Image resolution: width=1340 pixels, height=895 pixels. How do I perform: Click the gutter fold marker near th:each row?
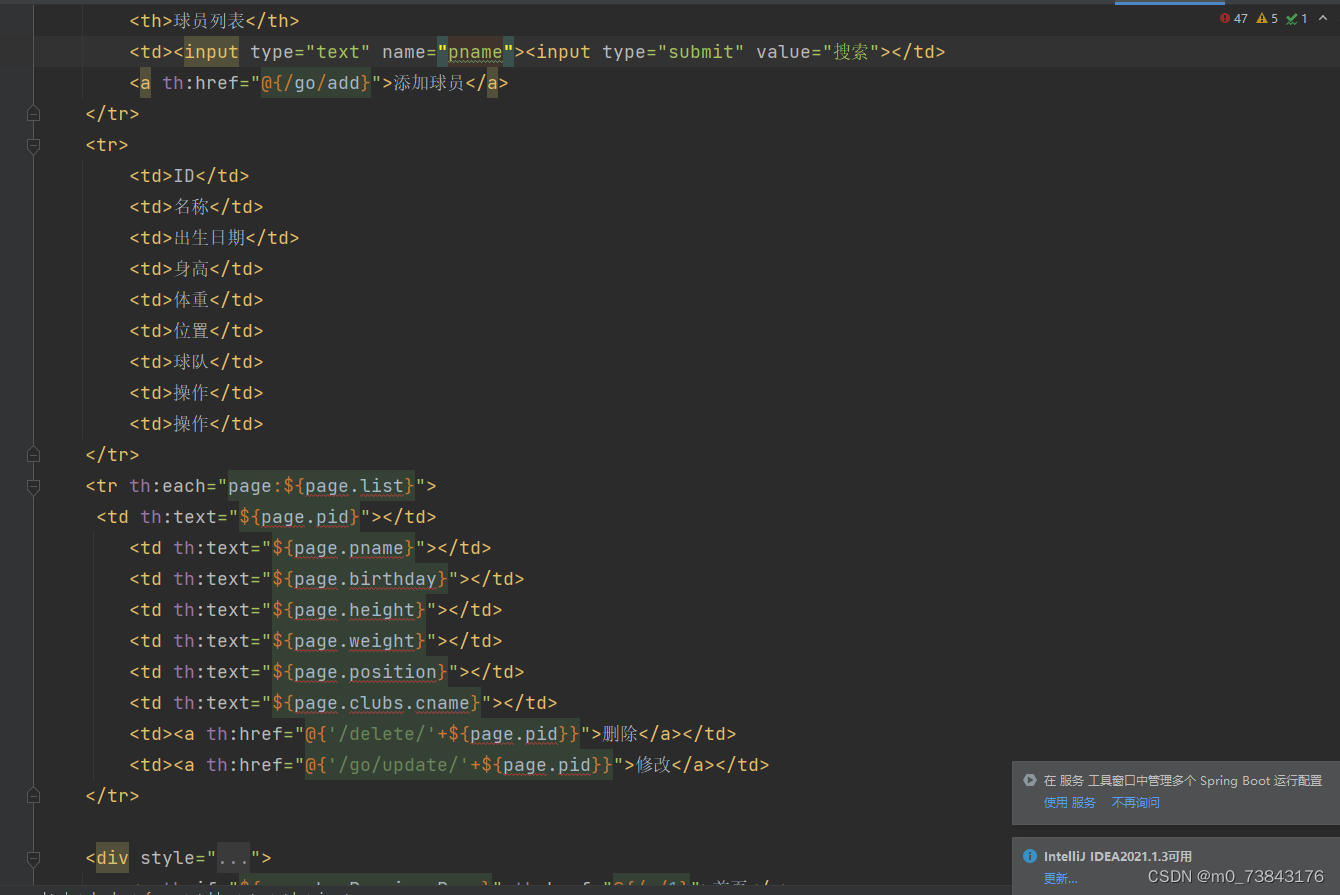click(33, 487)
